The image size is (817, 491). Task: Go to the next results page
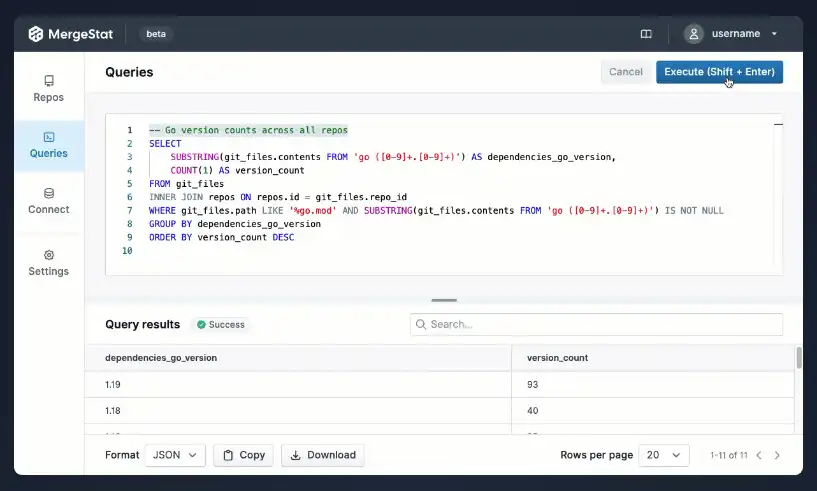tap(777, 455)
